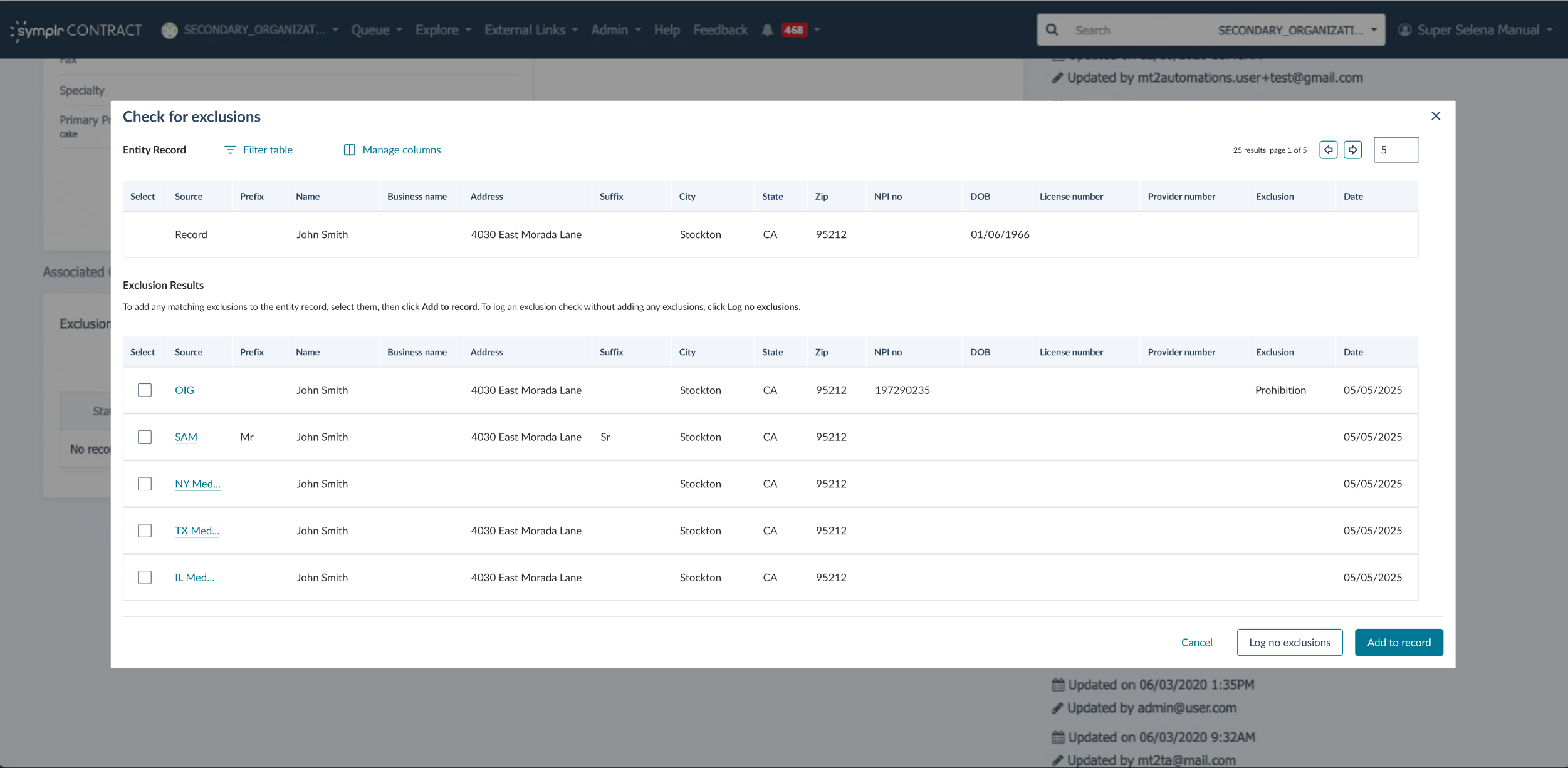Image resolution: width=1568 pixels, height=768 pixels.
Task: Check the IL Med row checkbox
Action: [x=145, y=577]
